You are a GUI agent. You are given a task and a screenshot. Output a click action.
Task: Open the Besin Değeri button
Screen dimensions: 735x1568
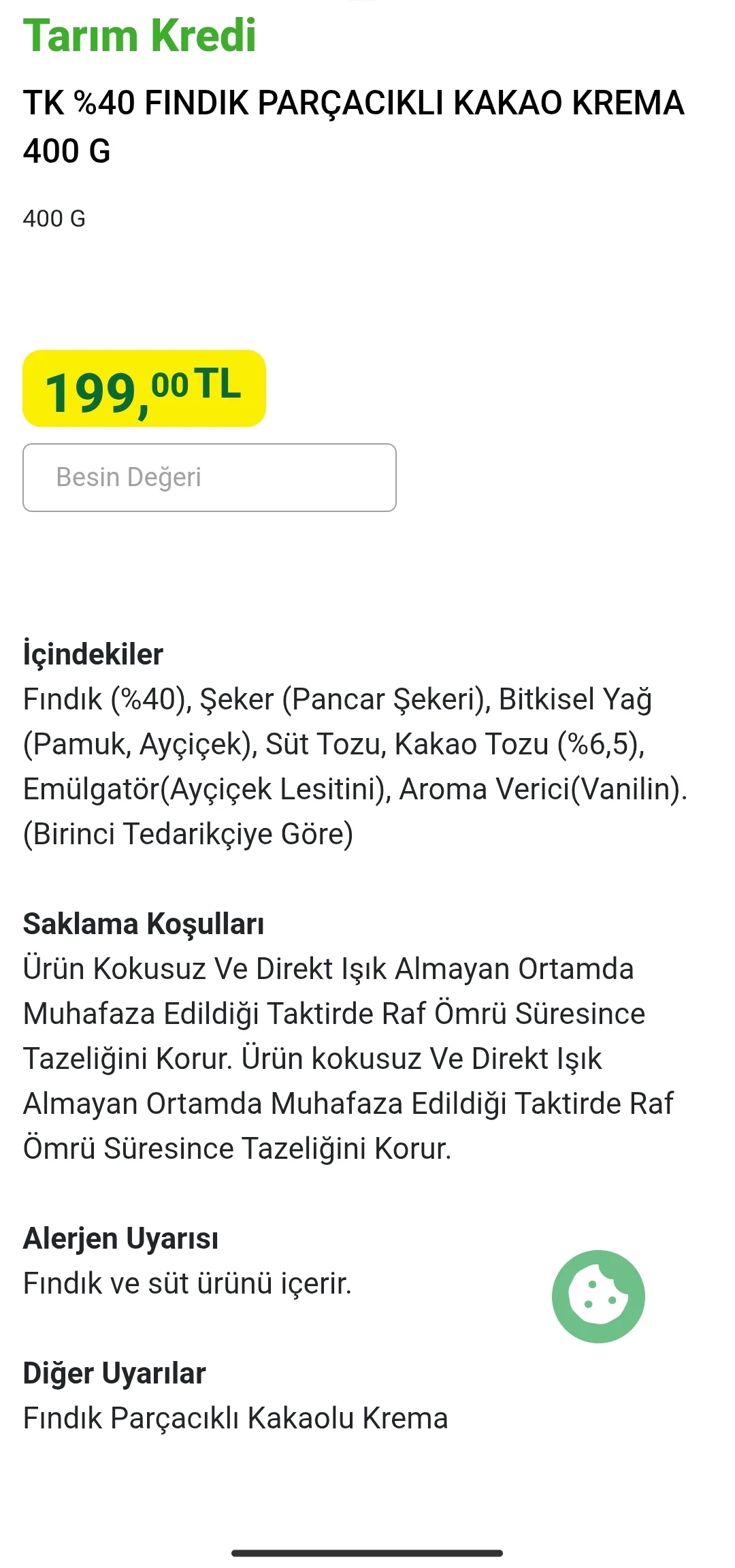pos(210,477)
